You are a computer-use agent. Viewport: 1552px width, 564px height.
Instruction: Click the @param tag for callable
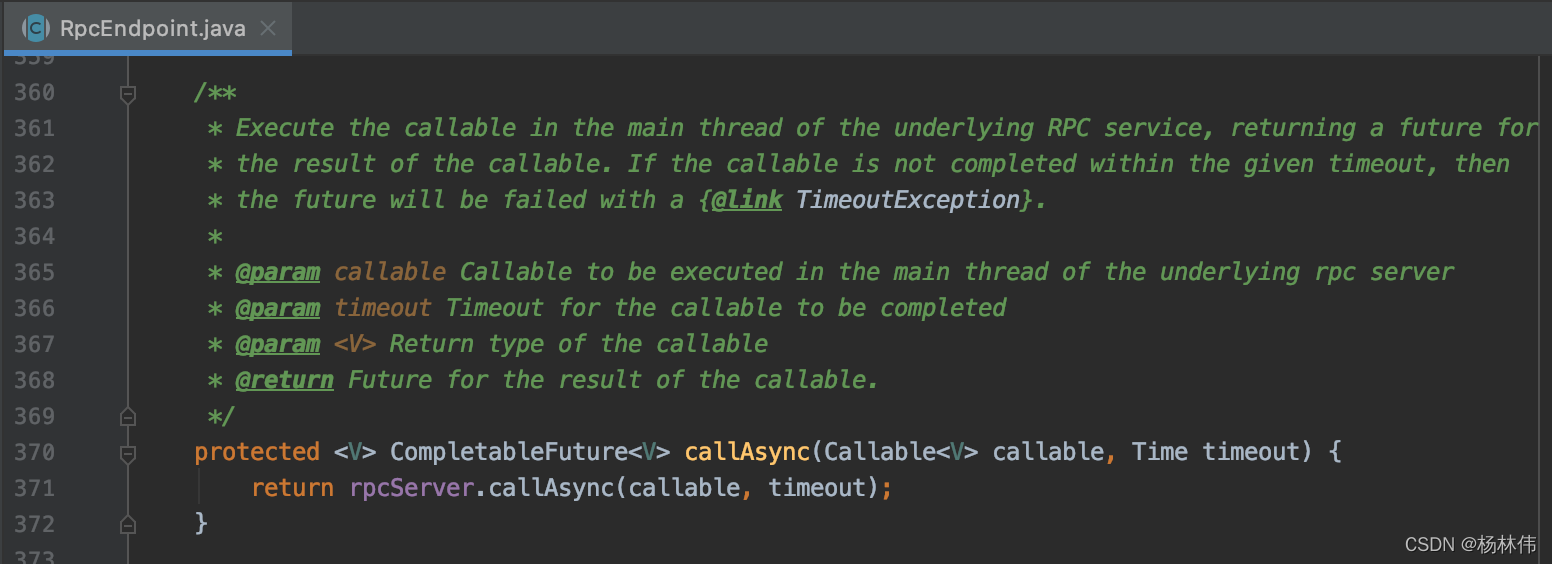click(278, 272)
